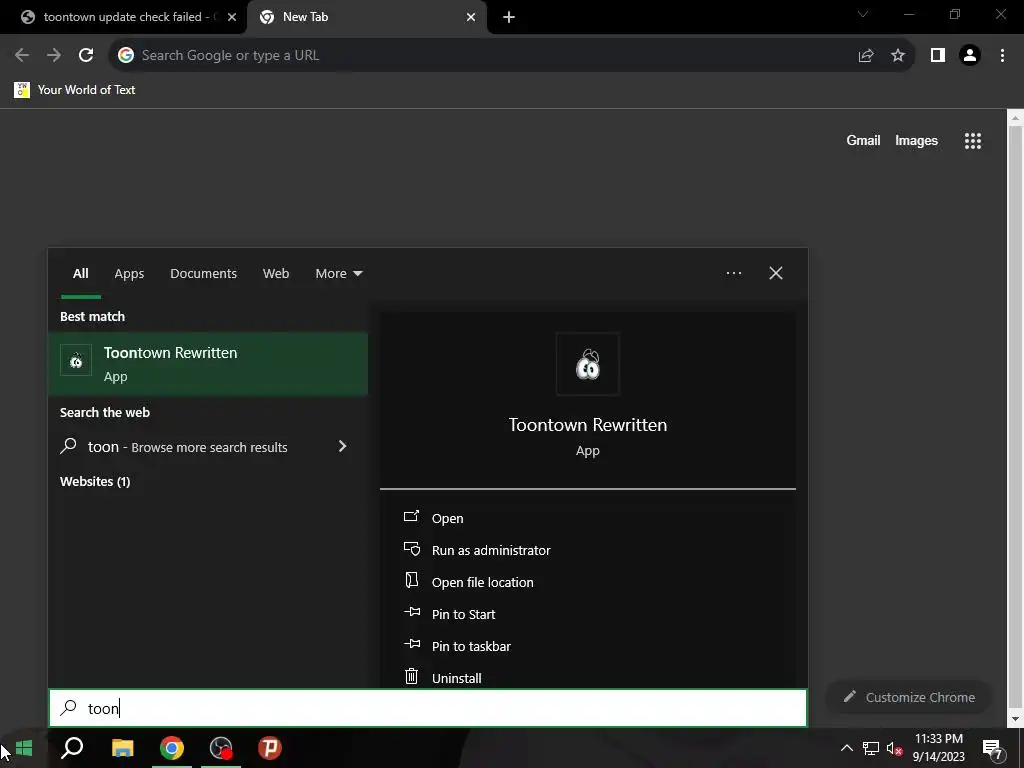Toggle Chrome side panel icon

click(938, 56)
